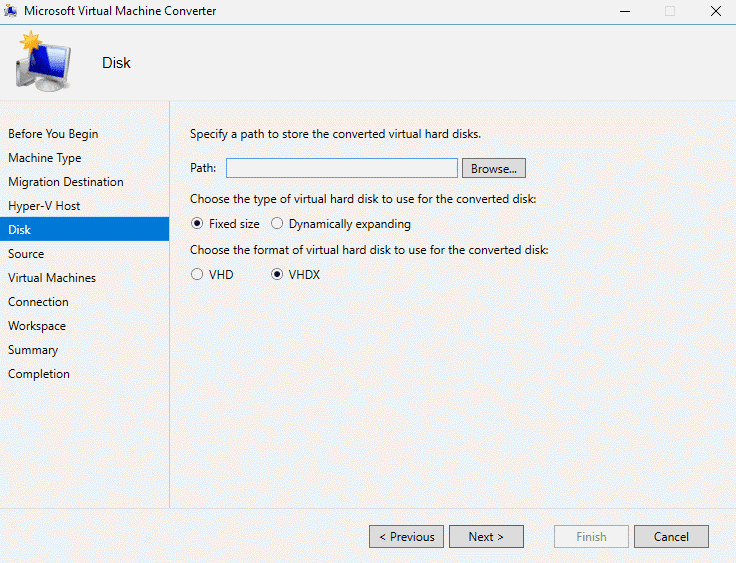
Task: Go back with the Previous button
Action: (407, 537)
